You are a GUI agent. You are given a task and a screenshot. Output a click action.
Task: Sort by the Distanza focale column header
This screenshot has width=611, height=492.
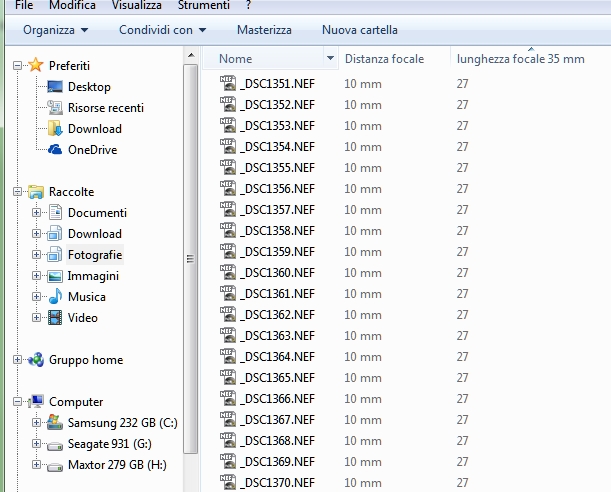[x=385, y=59]
